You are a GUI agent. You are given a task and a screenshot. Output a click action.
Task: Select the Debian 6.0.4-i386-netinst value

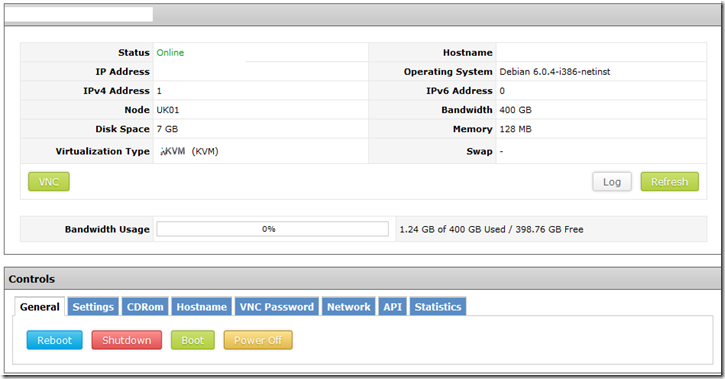pos(554,72)
